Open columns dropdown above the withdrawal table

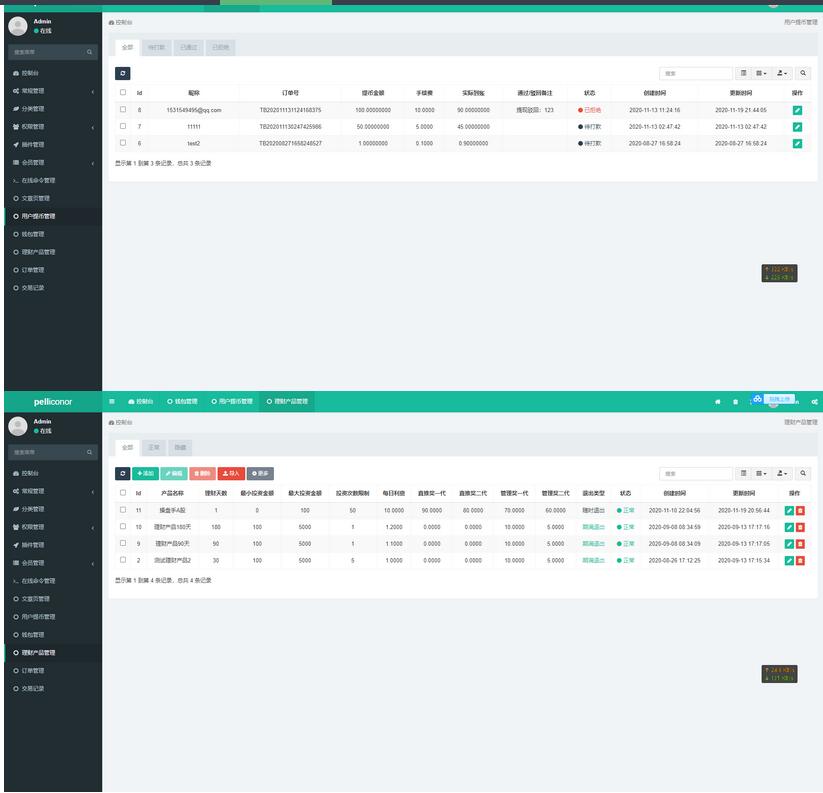762,73
